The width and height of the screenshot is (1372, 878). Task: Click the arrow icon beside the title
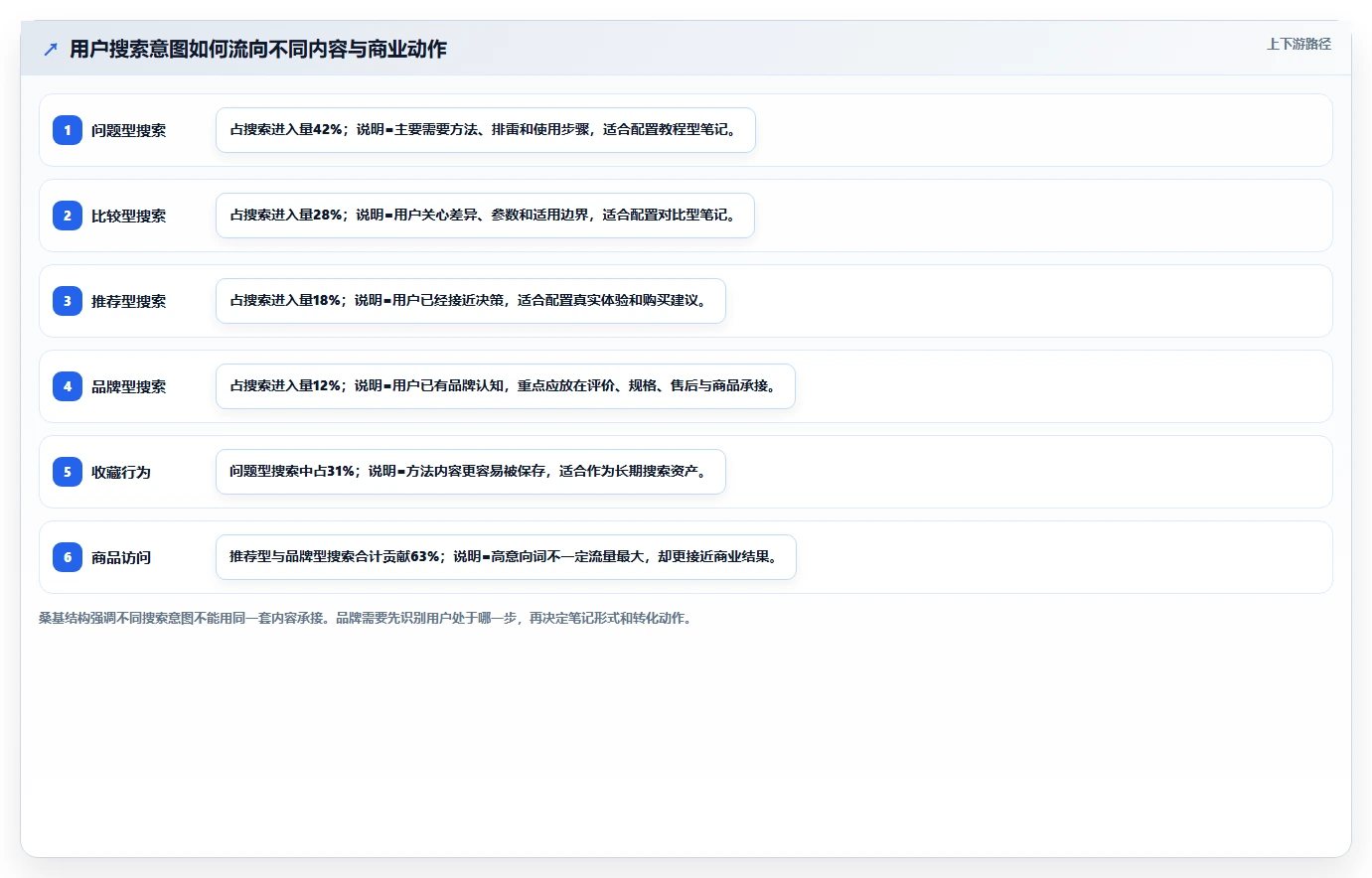(x=51, y=49)
